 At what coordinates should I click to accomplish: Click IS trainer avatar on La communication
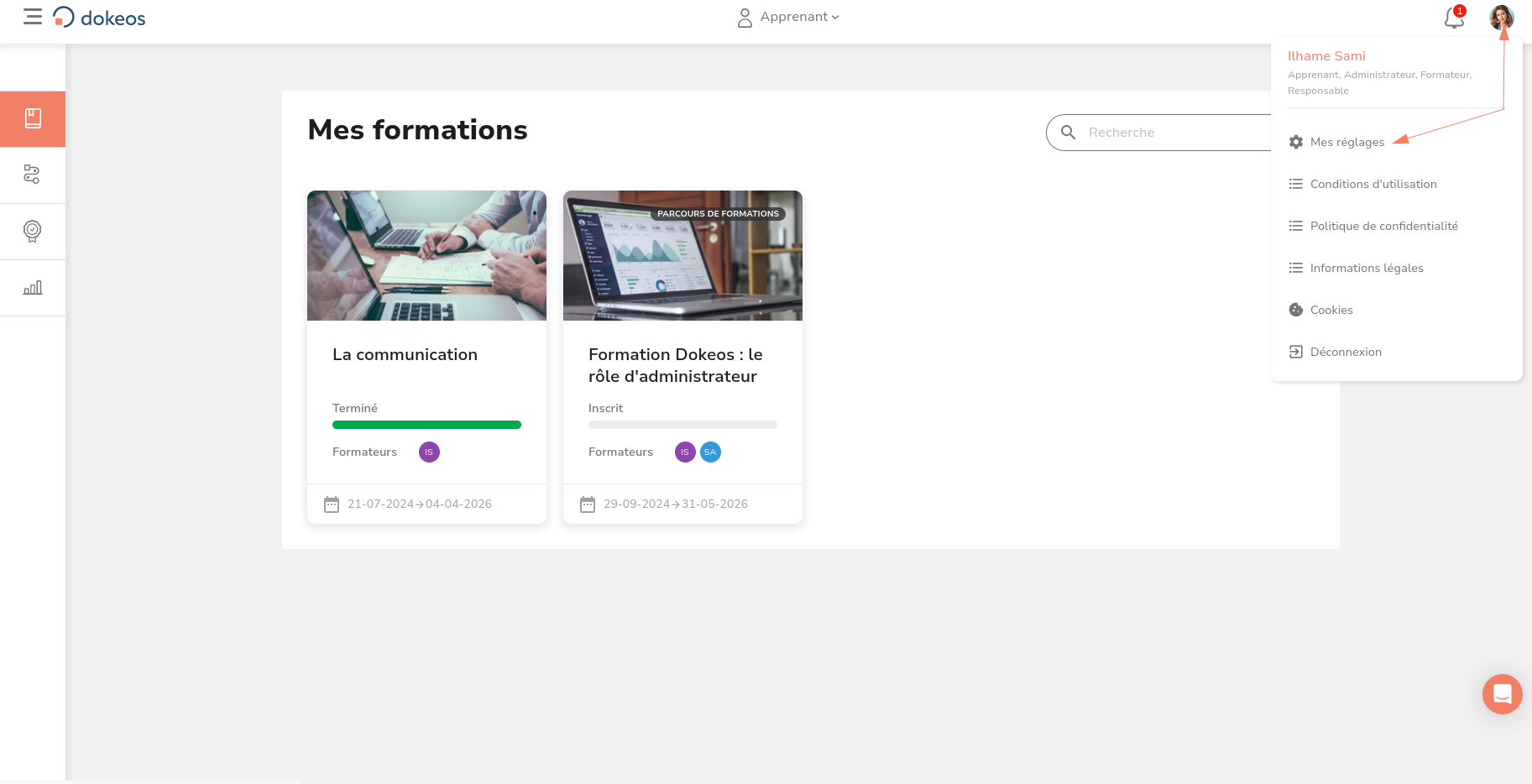click(429, 452)
